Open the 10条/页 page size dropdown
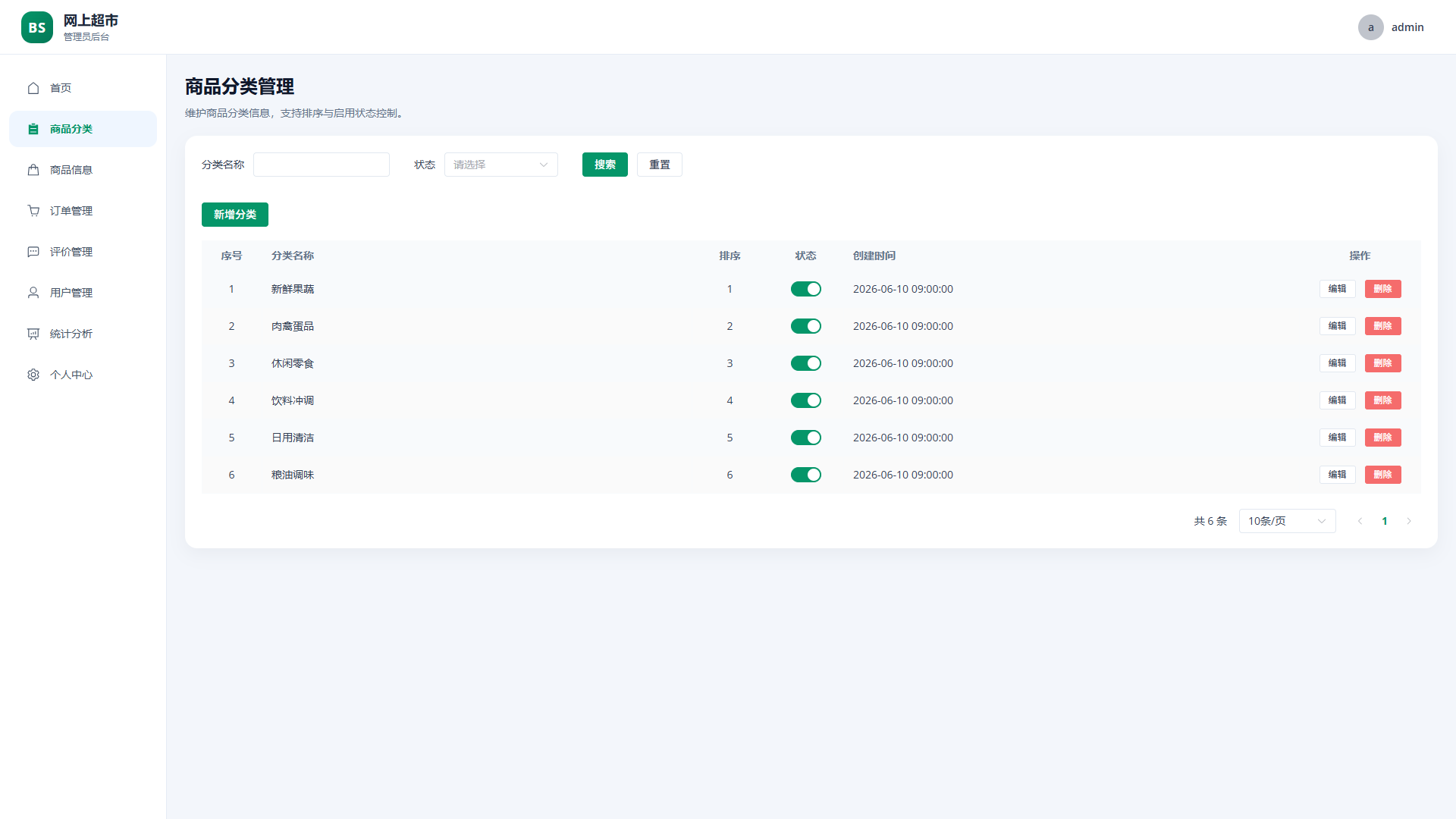Viewport: 1456px width, 819px height. click(1287, 521)
